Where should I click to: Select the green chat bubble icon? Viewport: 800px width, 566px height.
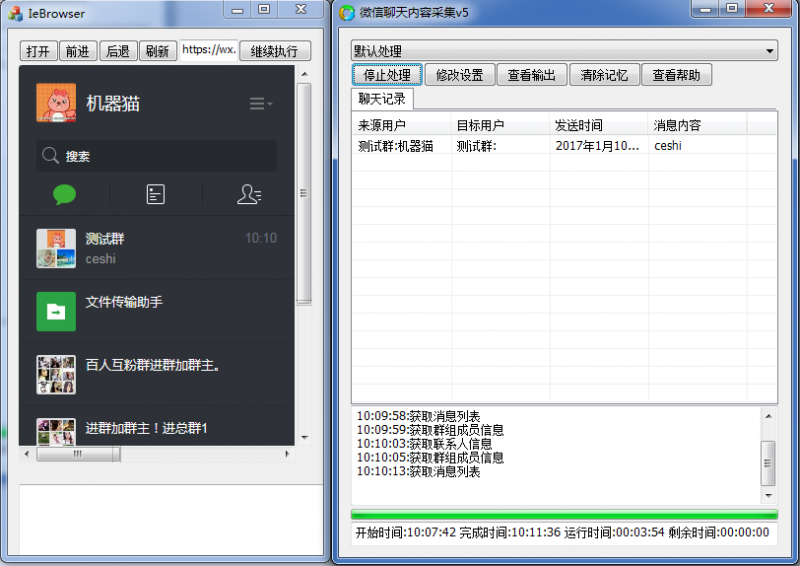64,194
